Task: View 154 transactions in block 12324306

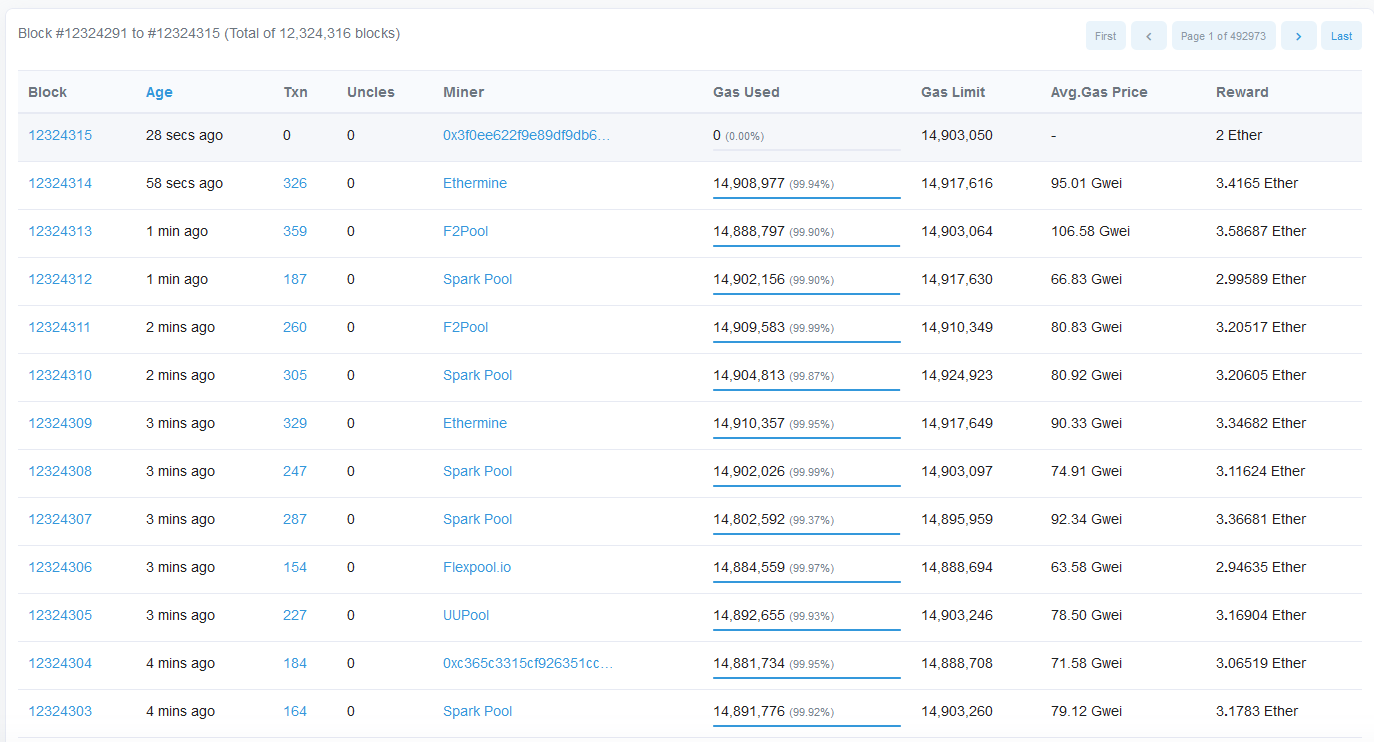Action: click(295, 567)
